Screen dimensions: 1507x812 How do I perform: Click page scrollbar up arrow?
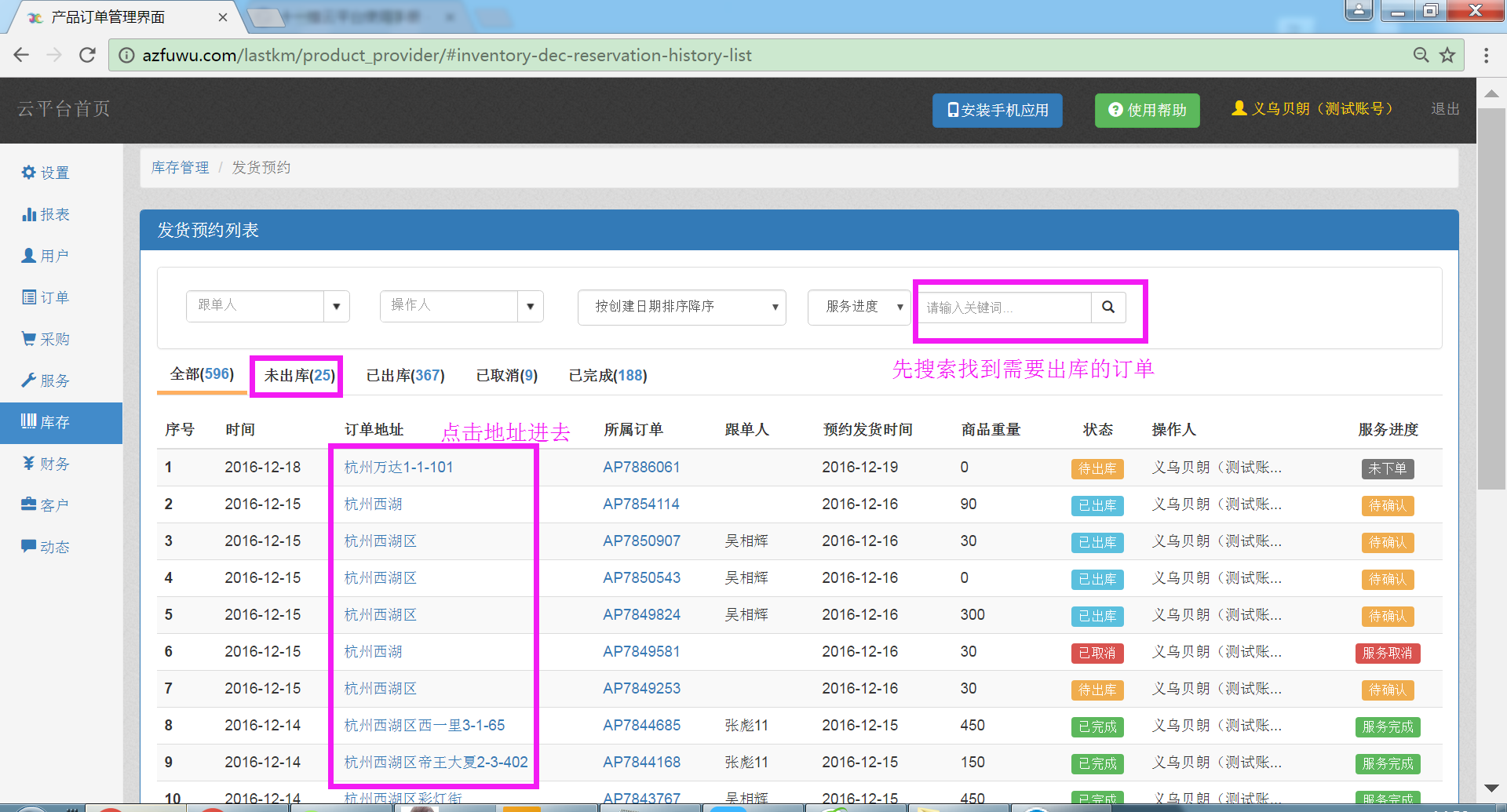coord(1491,93)
